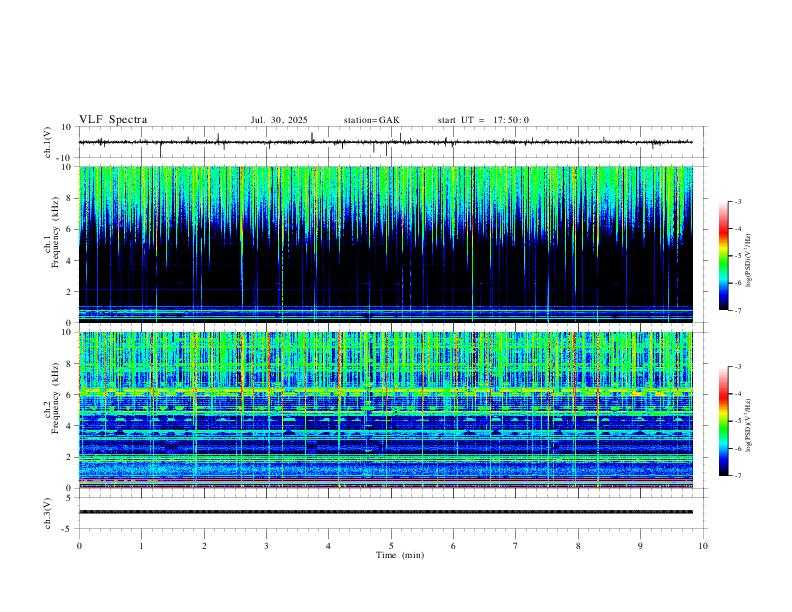Click the date 'Jul. 30, 2025'
This screenshot has height=612, width=792.
(x=279, y=120)
